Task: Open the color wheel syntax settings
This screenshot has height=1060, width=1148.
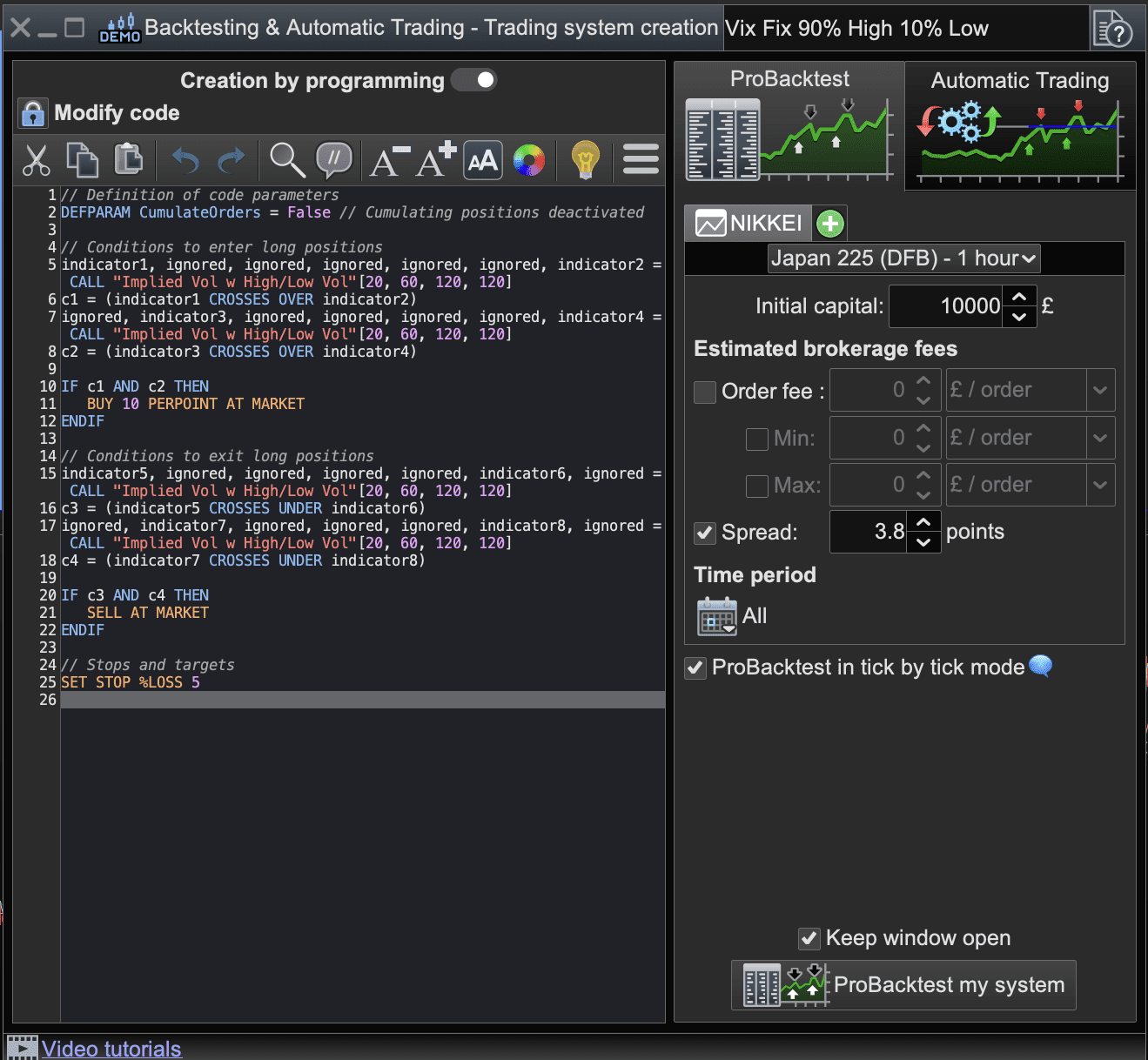Action: click(529, 160)
